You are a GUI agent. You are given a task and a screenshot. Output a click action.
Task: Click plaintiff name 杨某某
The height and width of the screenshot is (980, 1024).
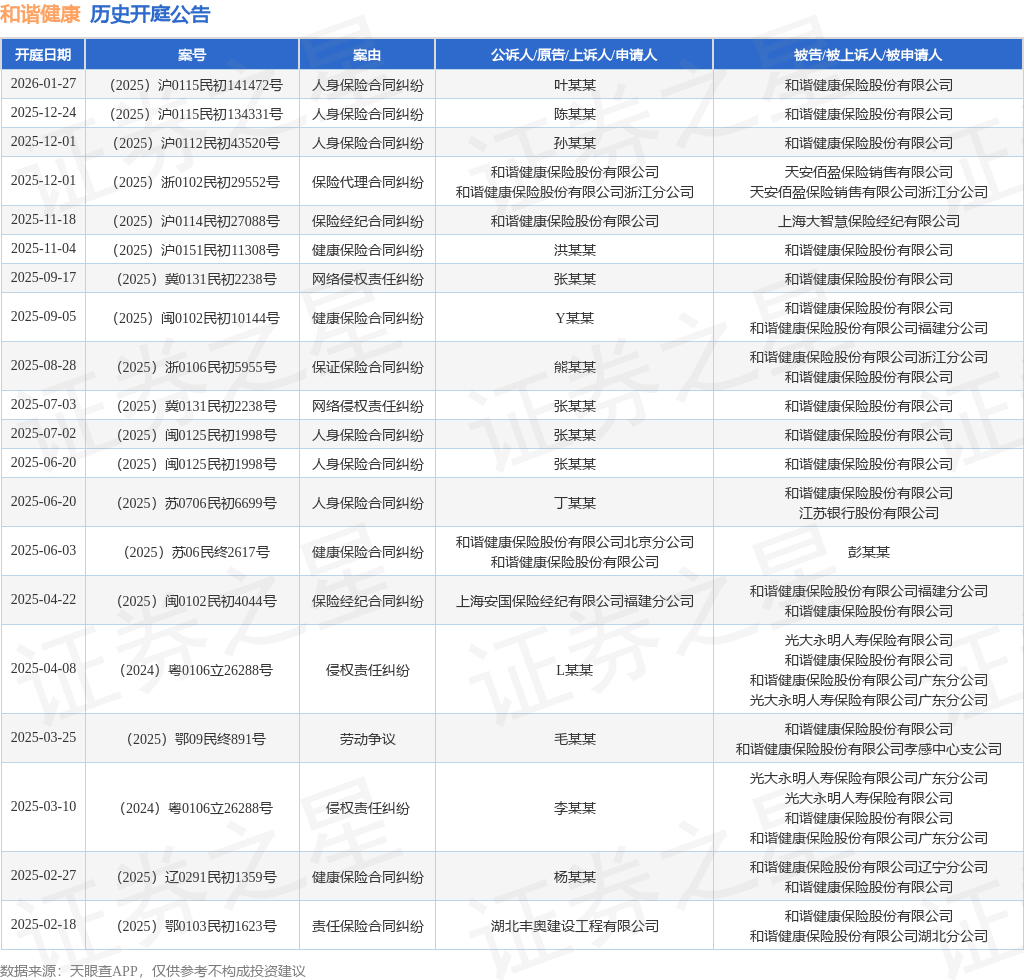[575, 877]
